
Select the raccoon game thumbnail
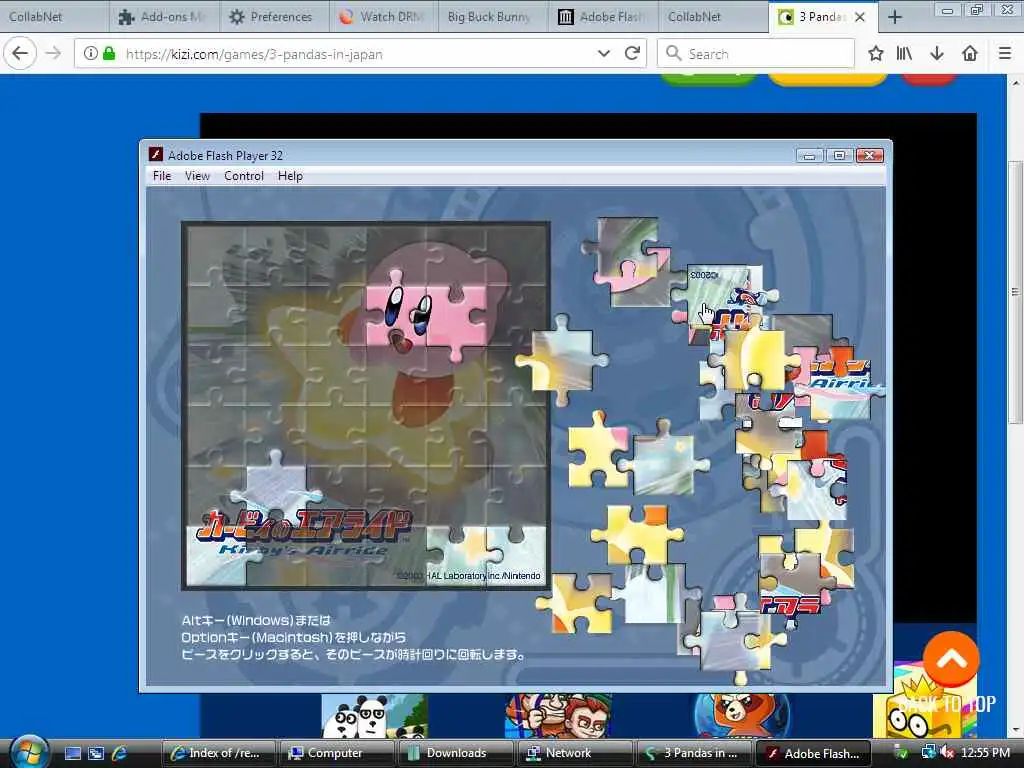[x=742, y=716]
